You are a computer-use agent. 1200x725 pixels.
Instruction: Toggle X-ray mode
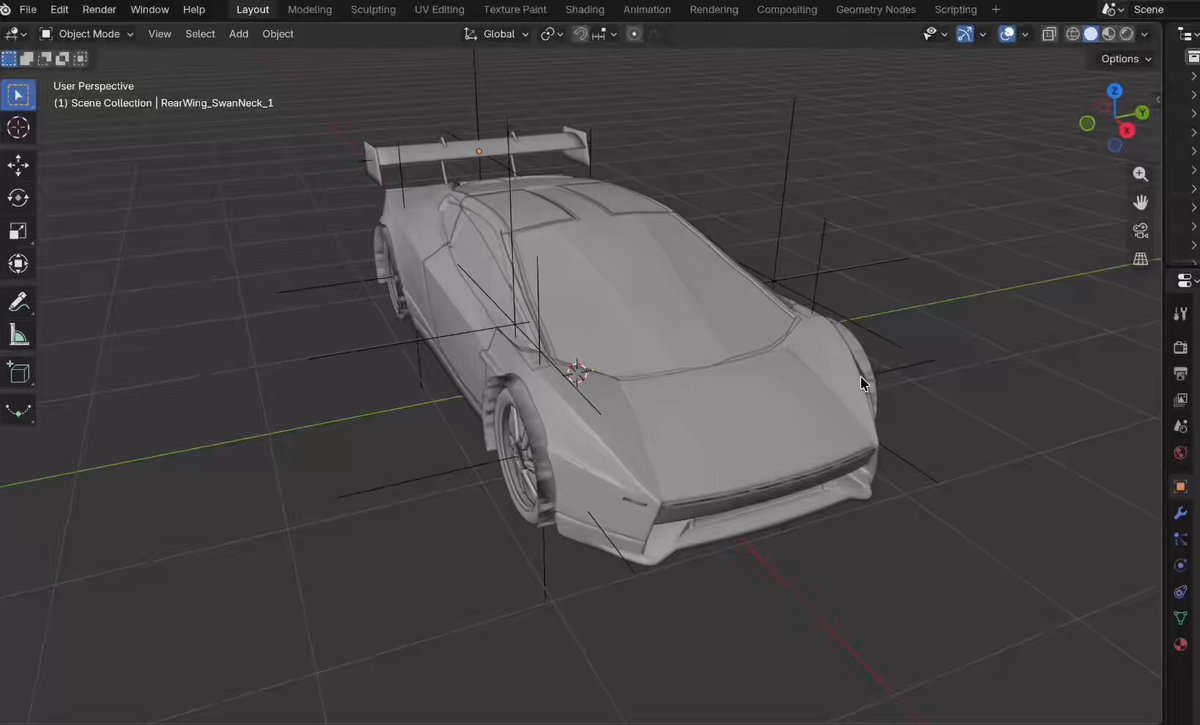1049,34
